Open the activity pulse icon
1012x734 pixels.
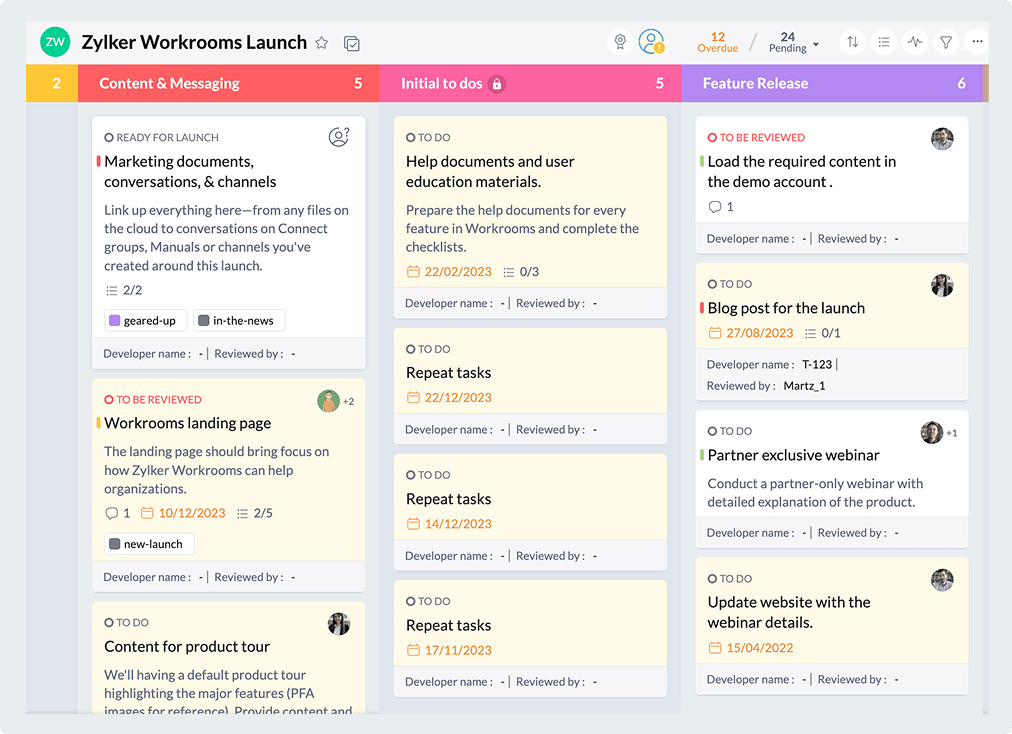point(915,42)
